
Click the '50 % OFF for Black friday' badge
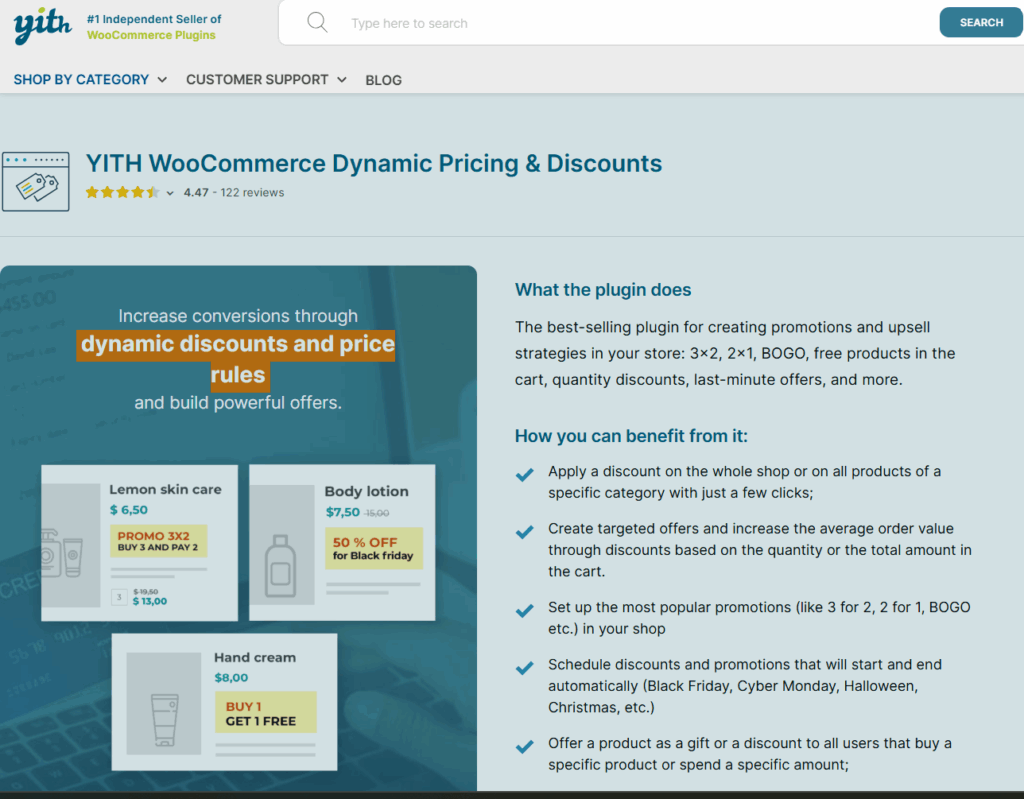[x=374, y=548]
